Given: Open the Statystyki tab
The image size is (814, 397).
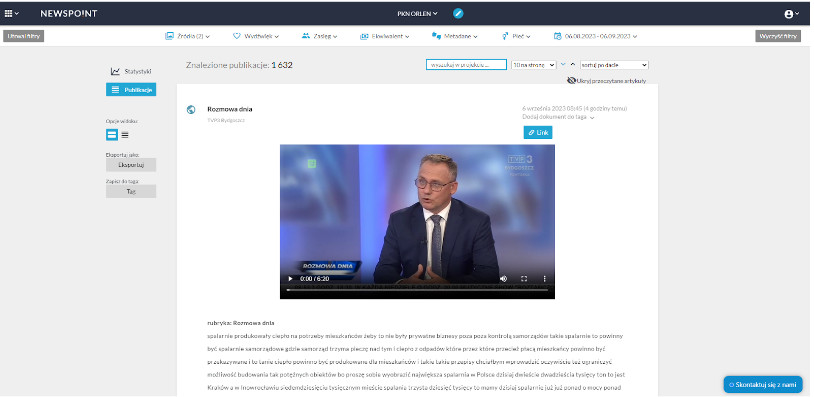Looking at the screenshot, I should 131,71.
